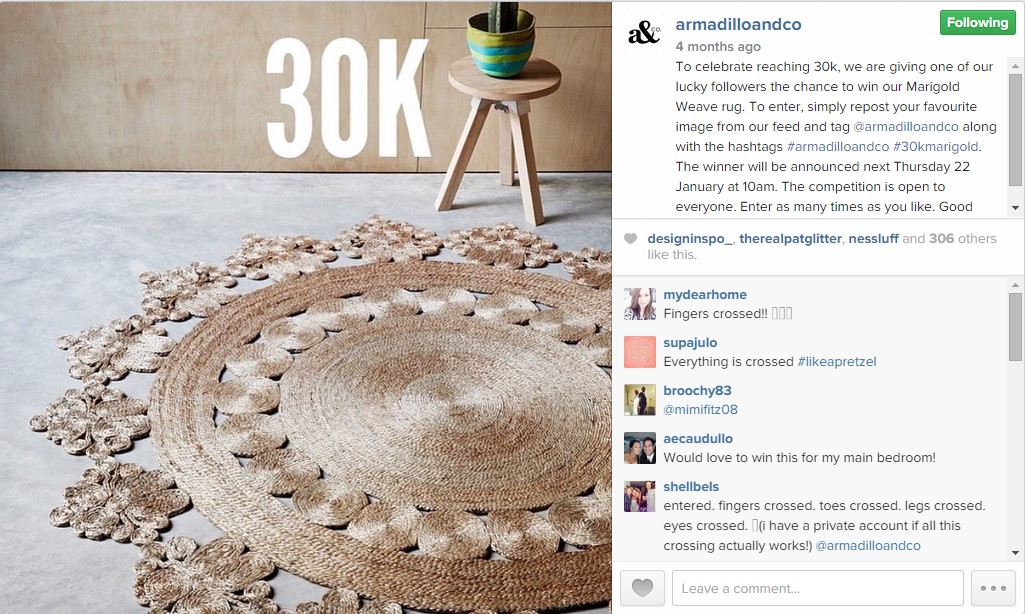Click the heart like button beside comment box

coord(642,588)
